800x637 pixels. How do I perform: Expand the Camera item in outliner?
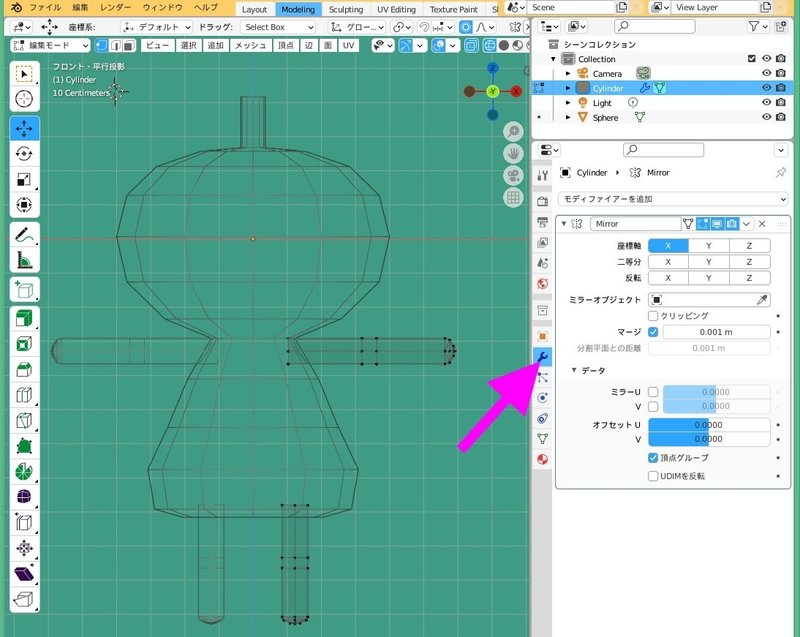[568, 74]
